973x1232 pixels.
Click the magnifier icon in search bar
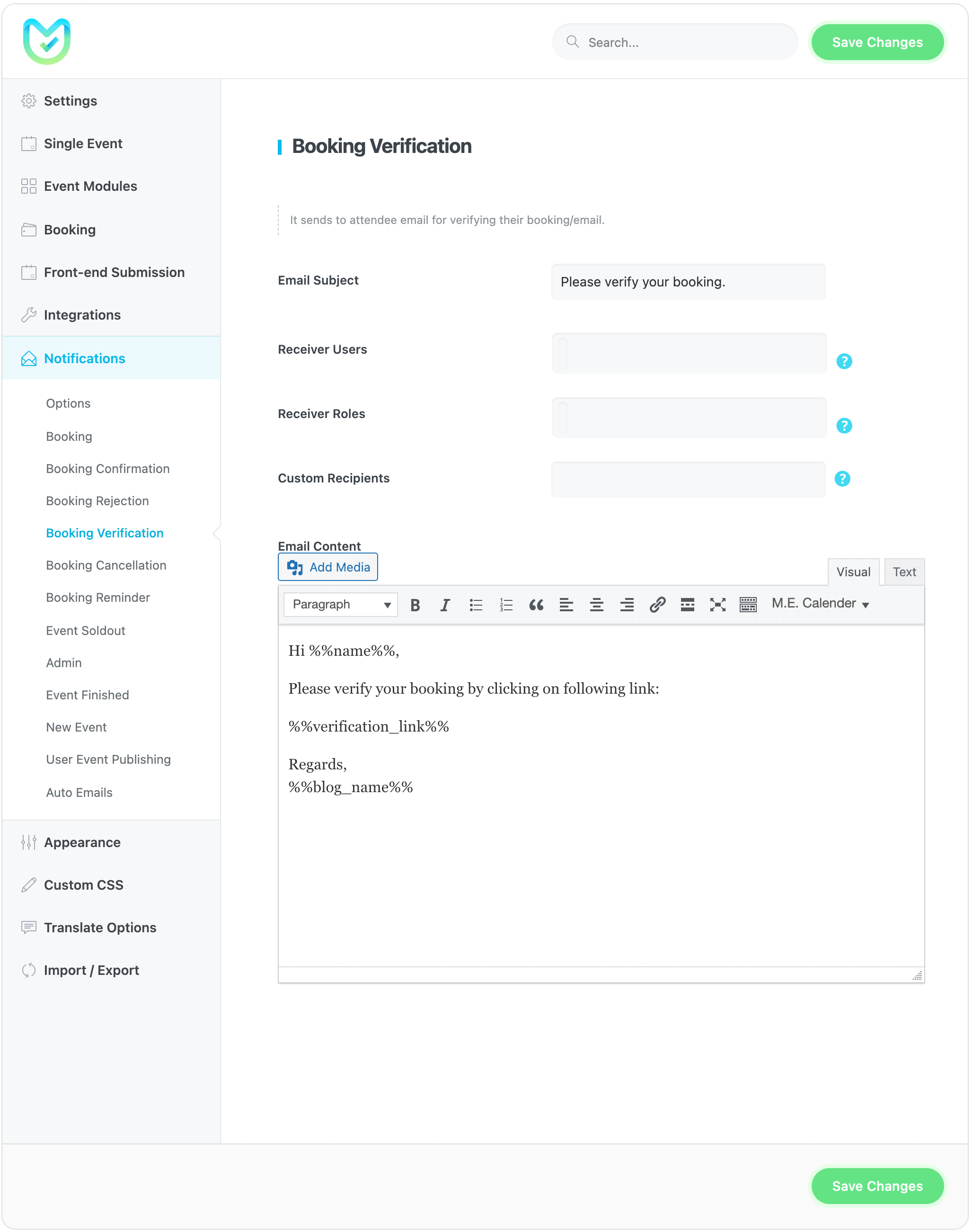pyautogui.click(x=573, y=42)
